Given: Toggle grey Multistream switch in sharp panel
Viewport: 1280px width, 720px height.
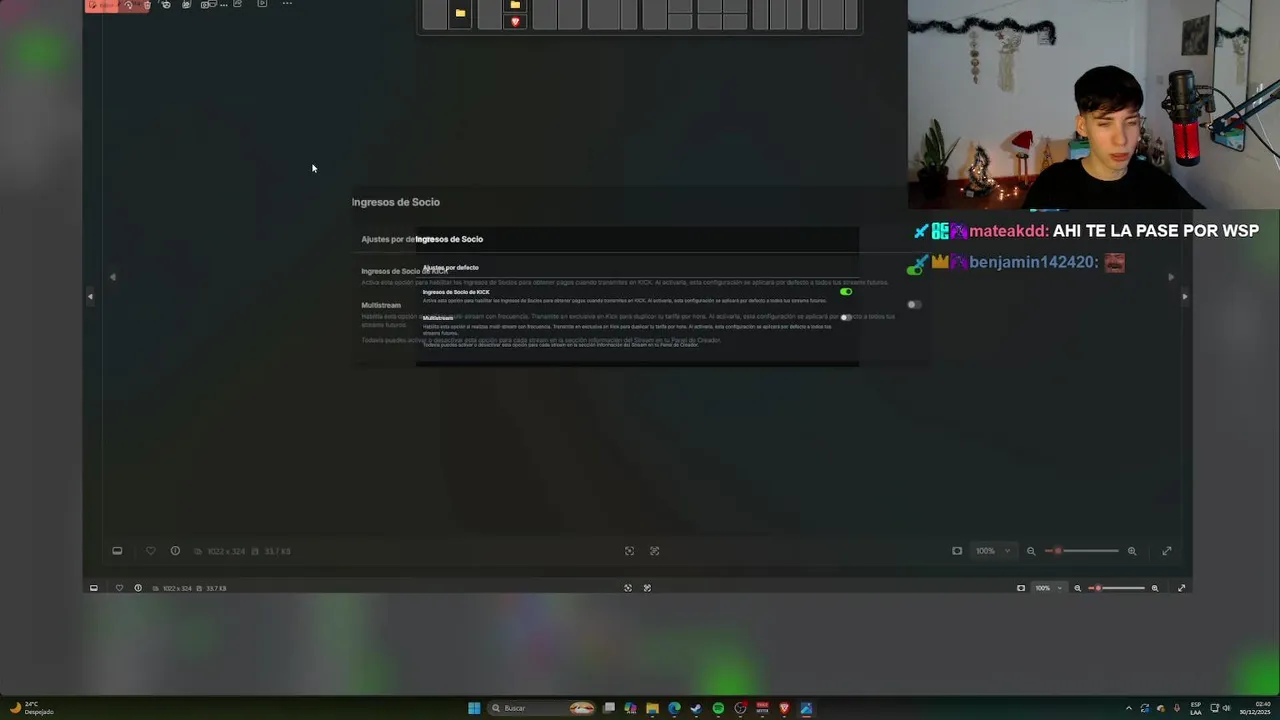Looking at the screenshot, I should point(846,317).
